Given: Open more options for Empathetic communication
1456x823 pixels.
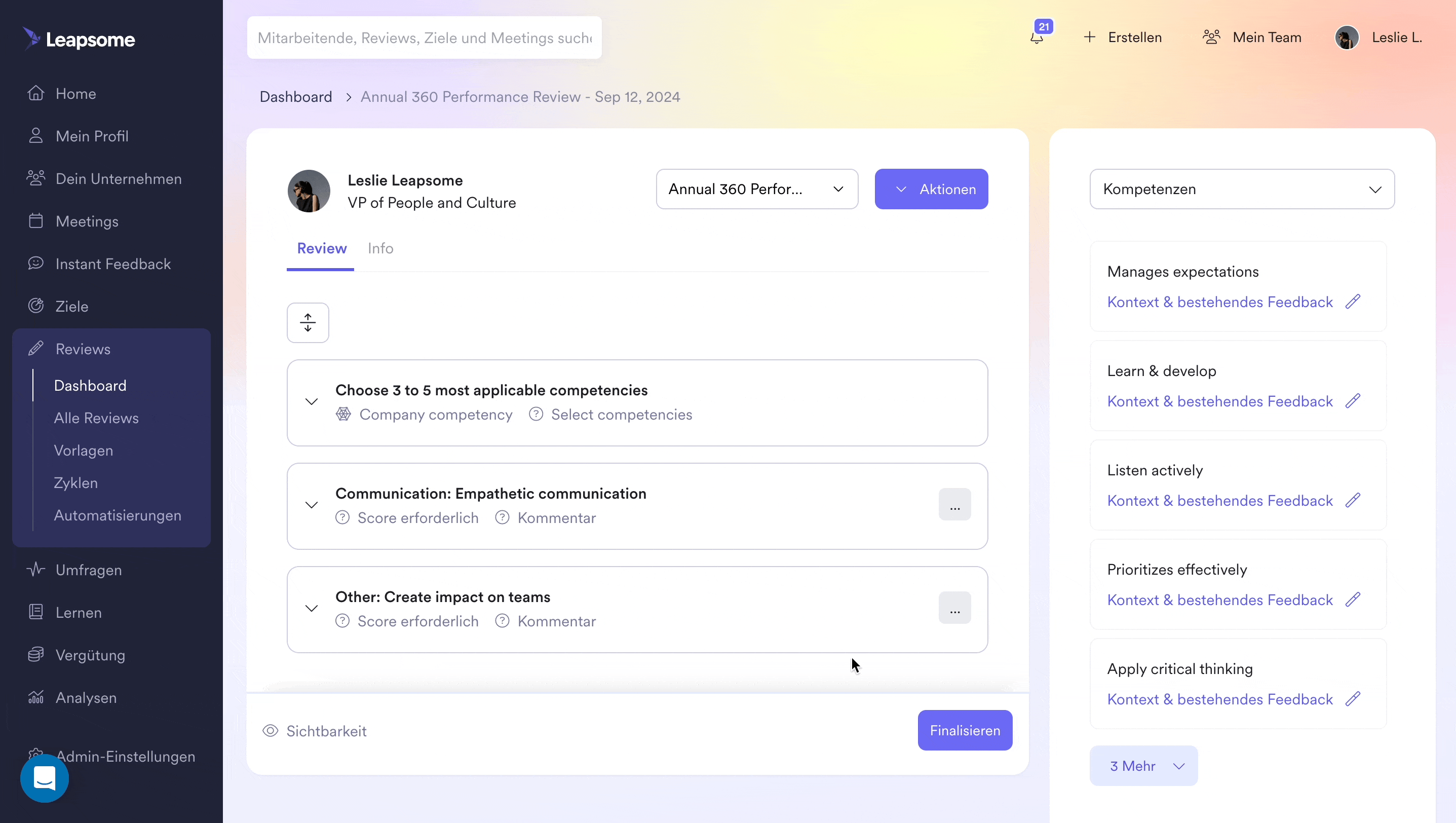Looking at the screenshot, I should [954, 504].
